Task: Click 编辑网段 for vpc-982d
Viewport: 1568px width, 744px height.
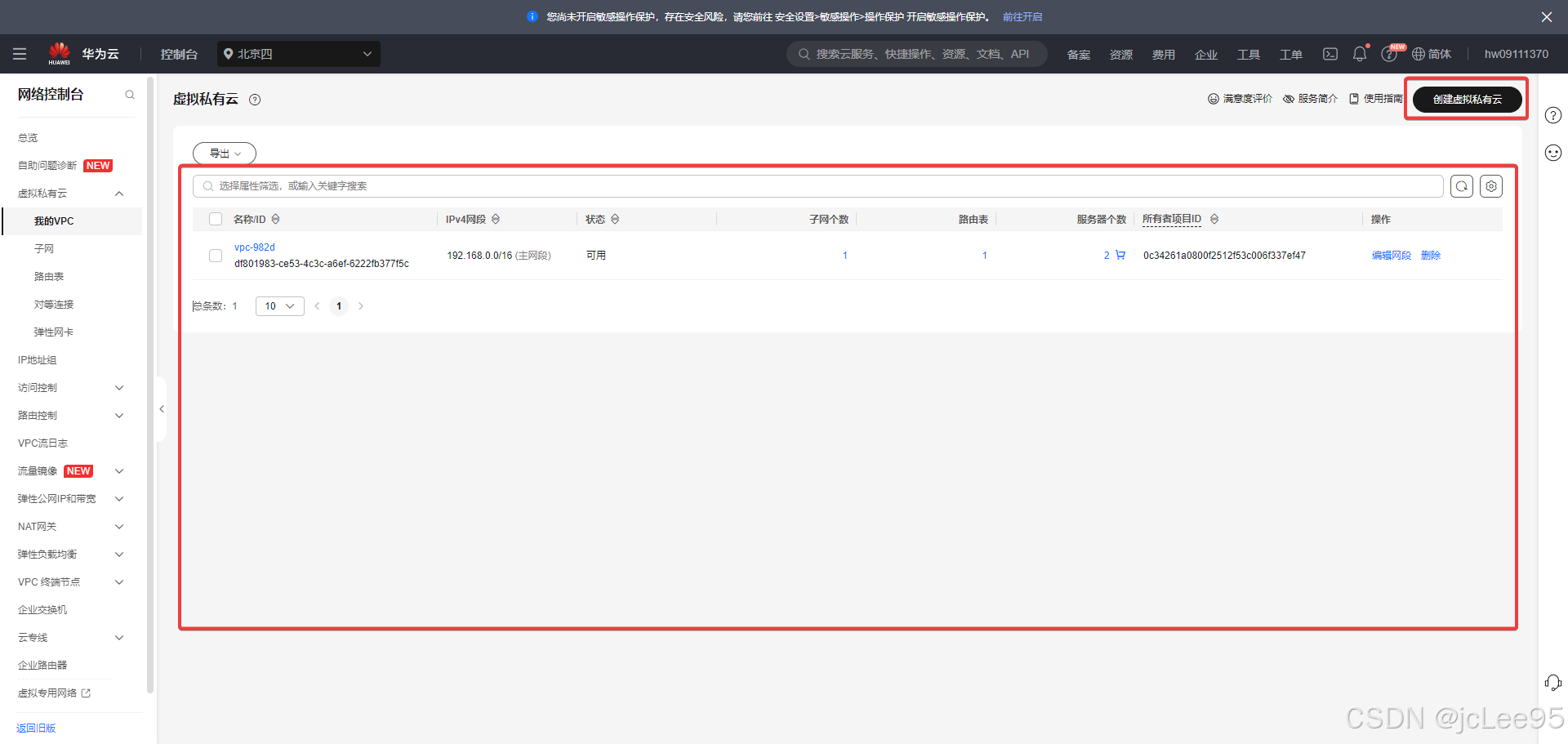Action: tap(1392, 256)
